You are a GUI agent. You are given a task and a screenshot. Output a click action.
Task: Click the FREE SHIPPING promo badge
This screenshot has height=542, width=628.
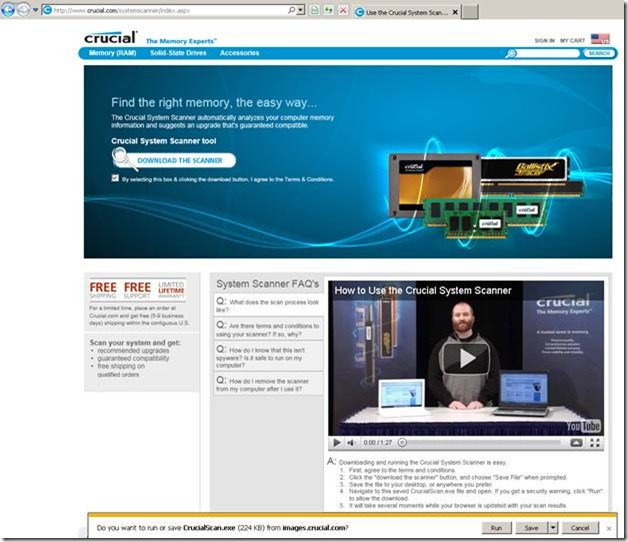103,290
